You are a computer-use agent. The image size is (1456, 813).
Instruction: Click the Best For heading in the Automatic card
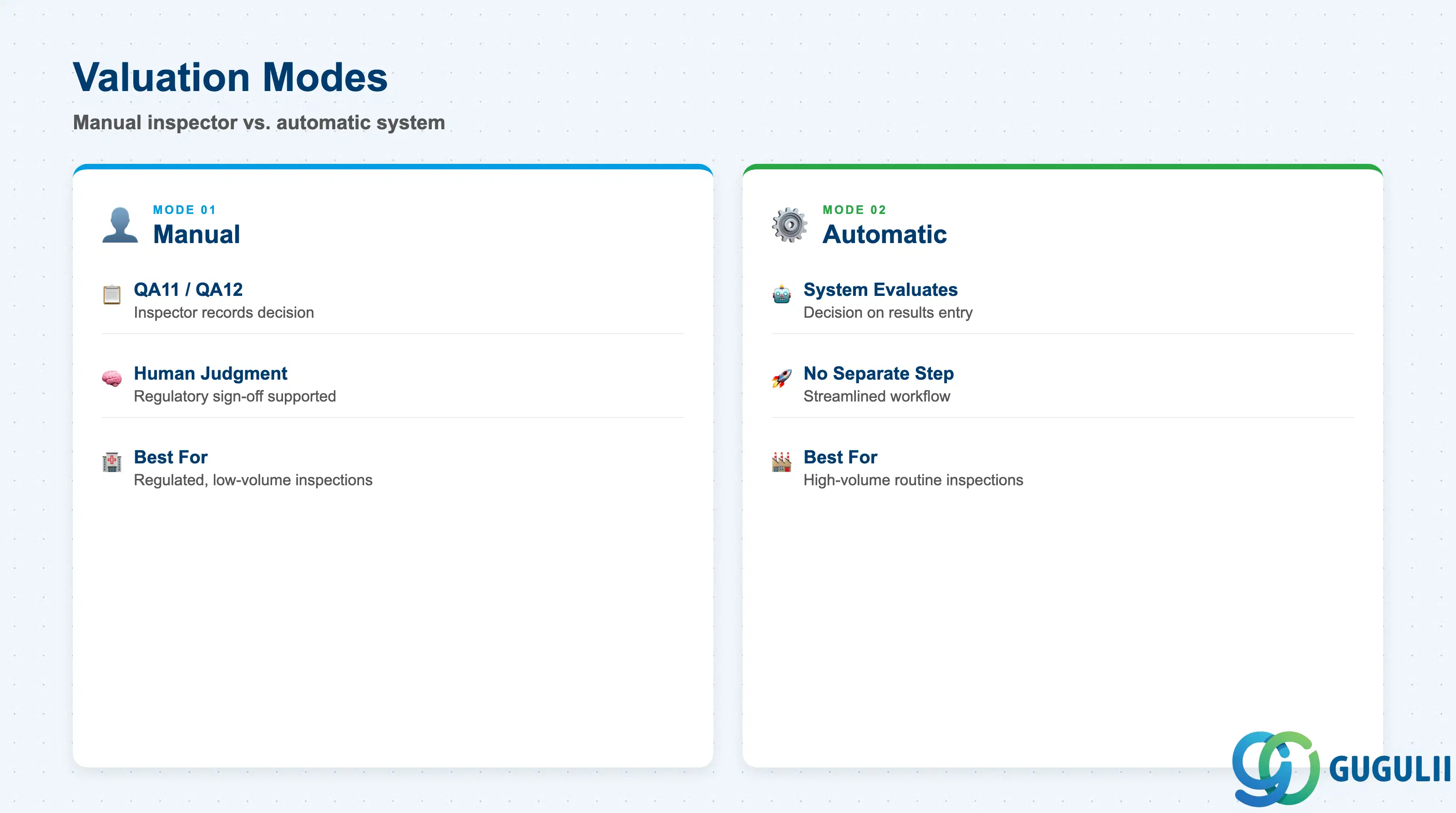click(840, 457)
